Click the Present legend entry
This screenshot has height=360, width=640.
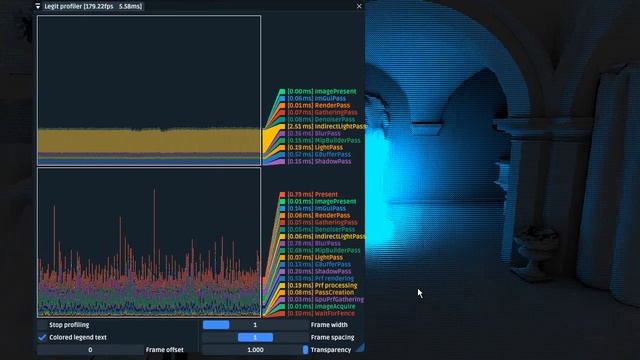312,194
